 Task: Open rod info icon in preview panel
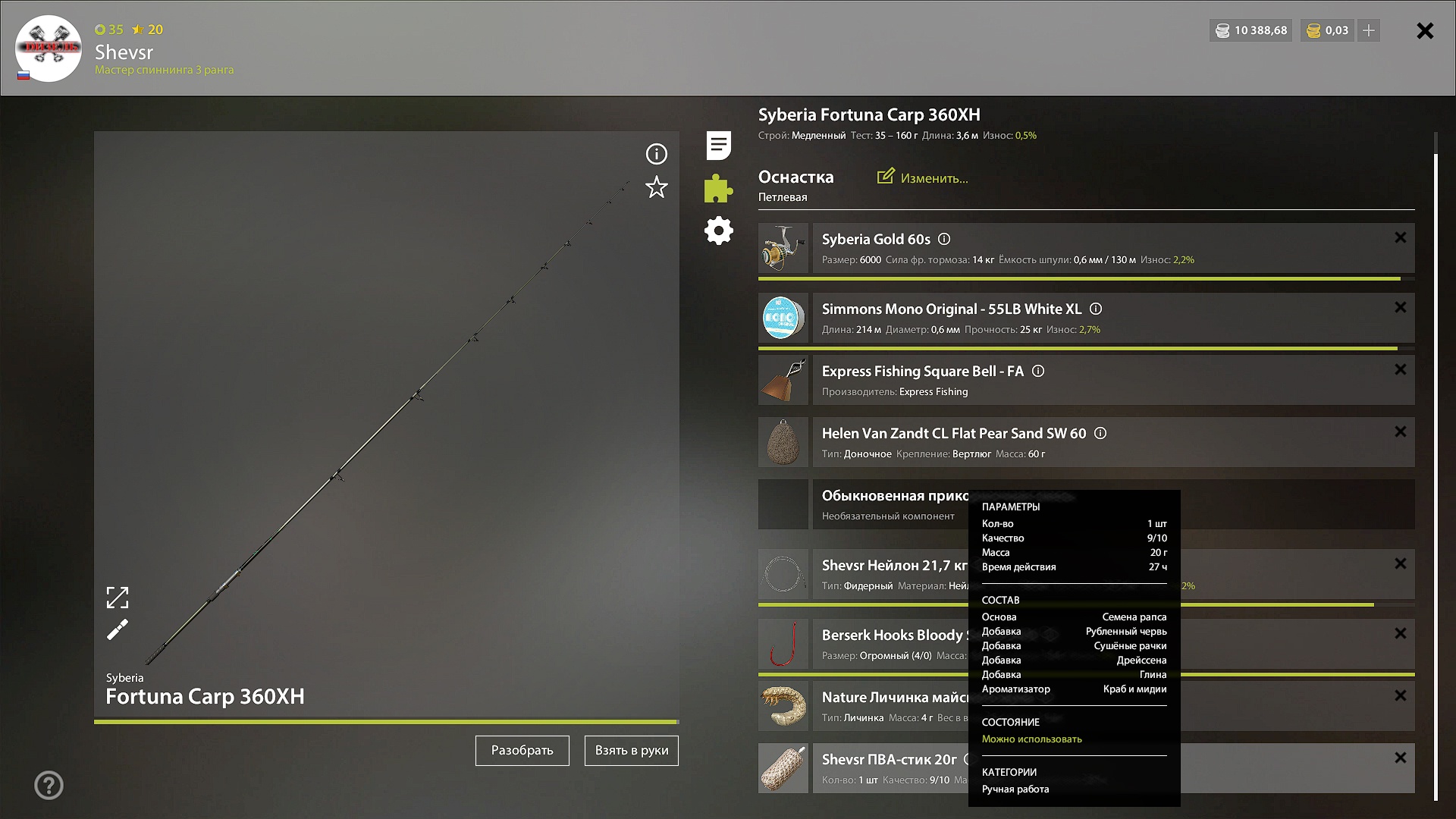pos(656,154)
